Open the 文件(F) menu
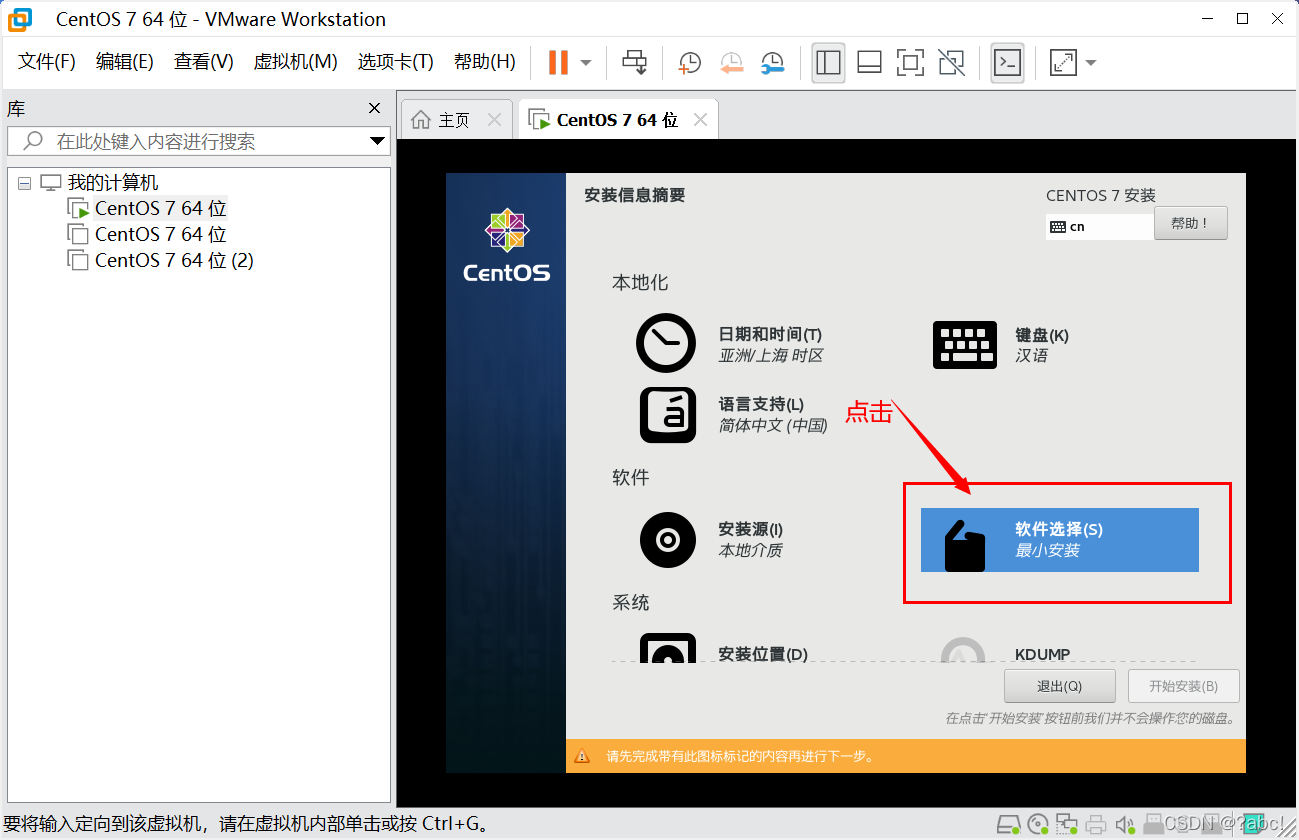Screen dimensions: 1299x840 (x=47, y=62)
